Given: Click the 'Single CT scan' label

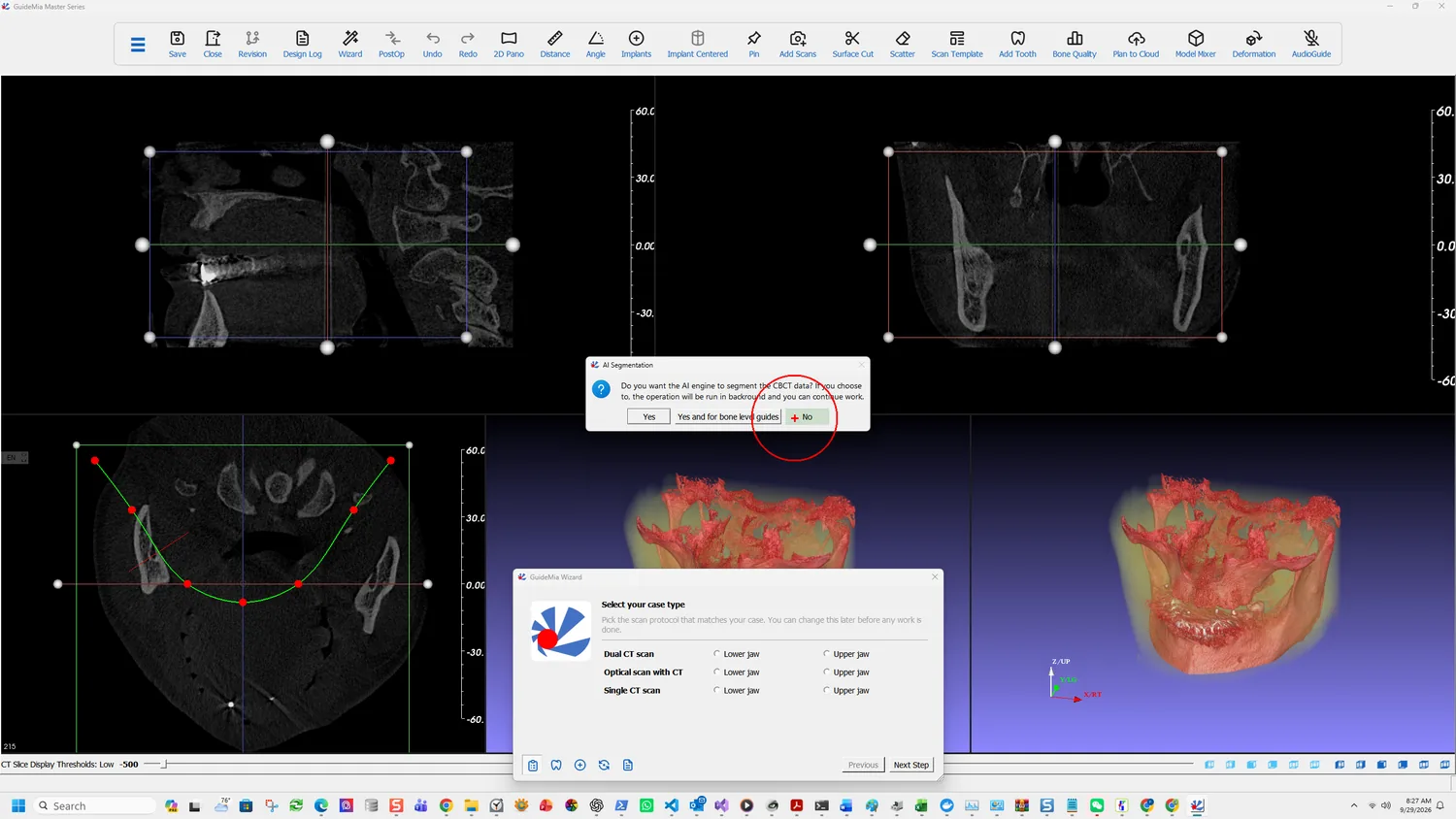Looking at the screenshot, I should (632, 691).
